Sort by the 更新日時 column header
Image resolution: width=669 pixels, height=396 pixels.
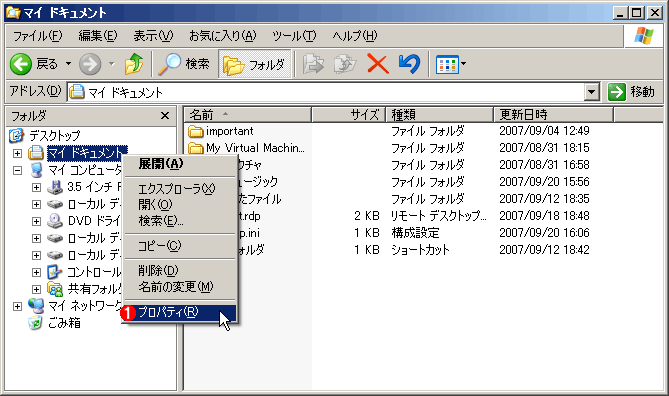pyautogui.click(x=553, y=115)
